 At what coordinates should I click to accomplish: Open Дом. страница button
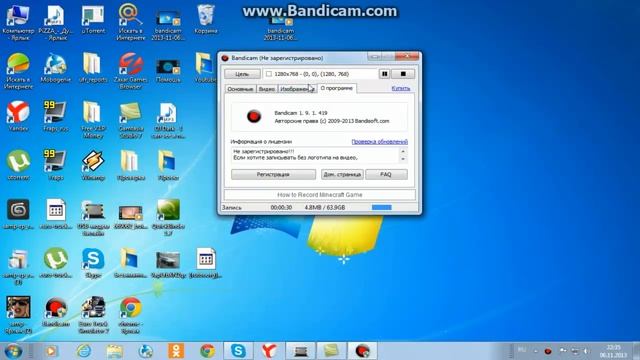coord(342,174)
